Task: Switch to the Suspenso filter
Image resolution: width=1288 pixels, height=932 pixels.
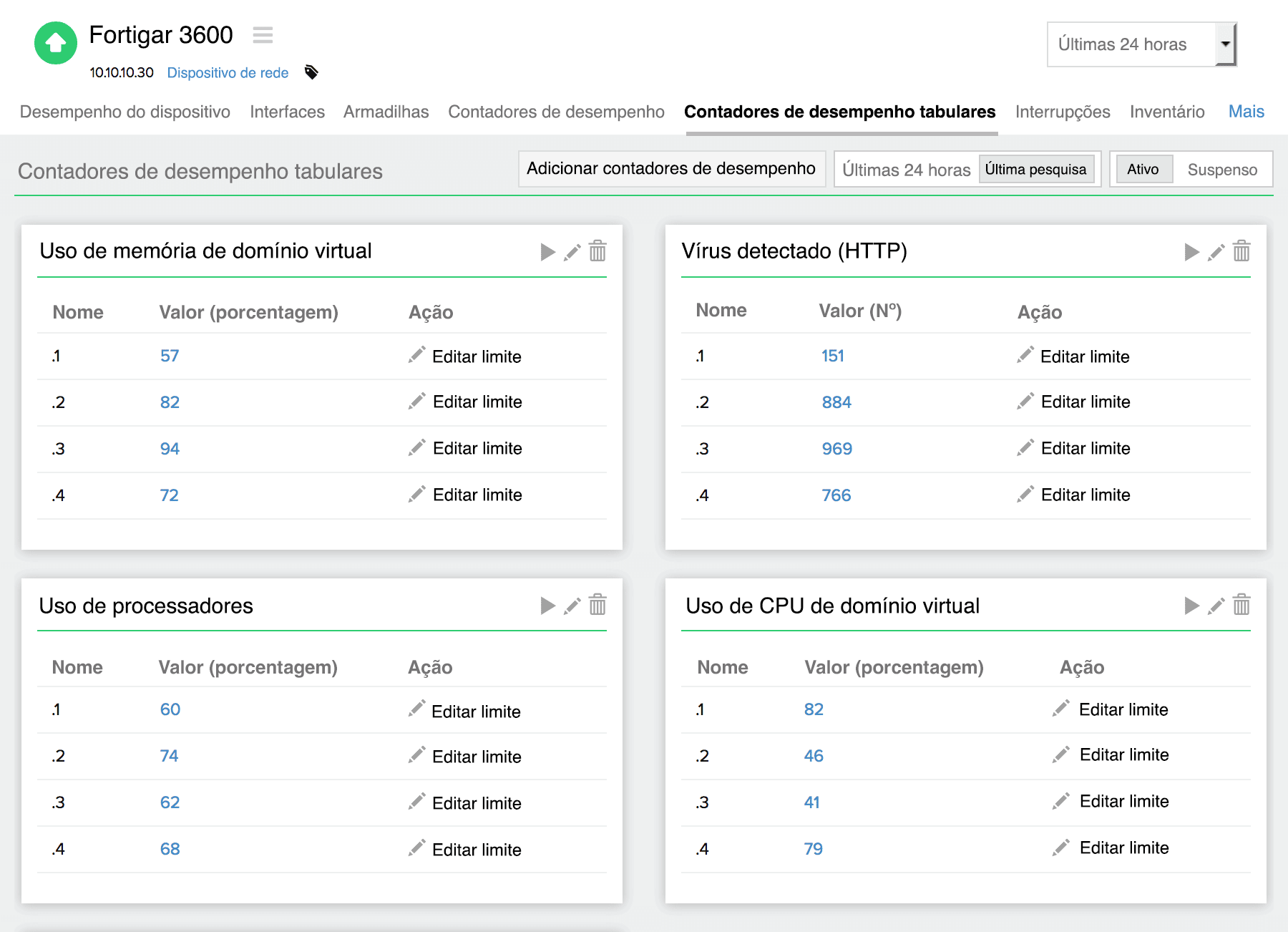Action: [1223, 170]
